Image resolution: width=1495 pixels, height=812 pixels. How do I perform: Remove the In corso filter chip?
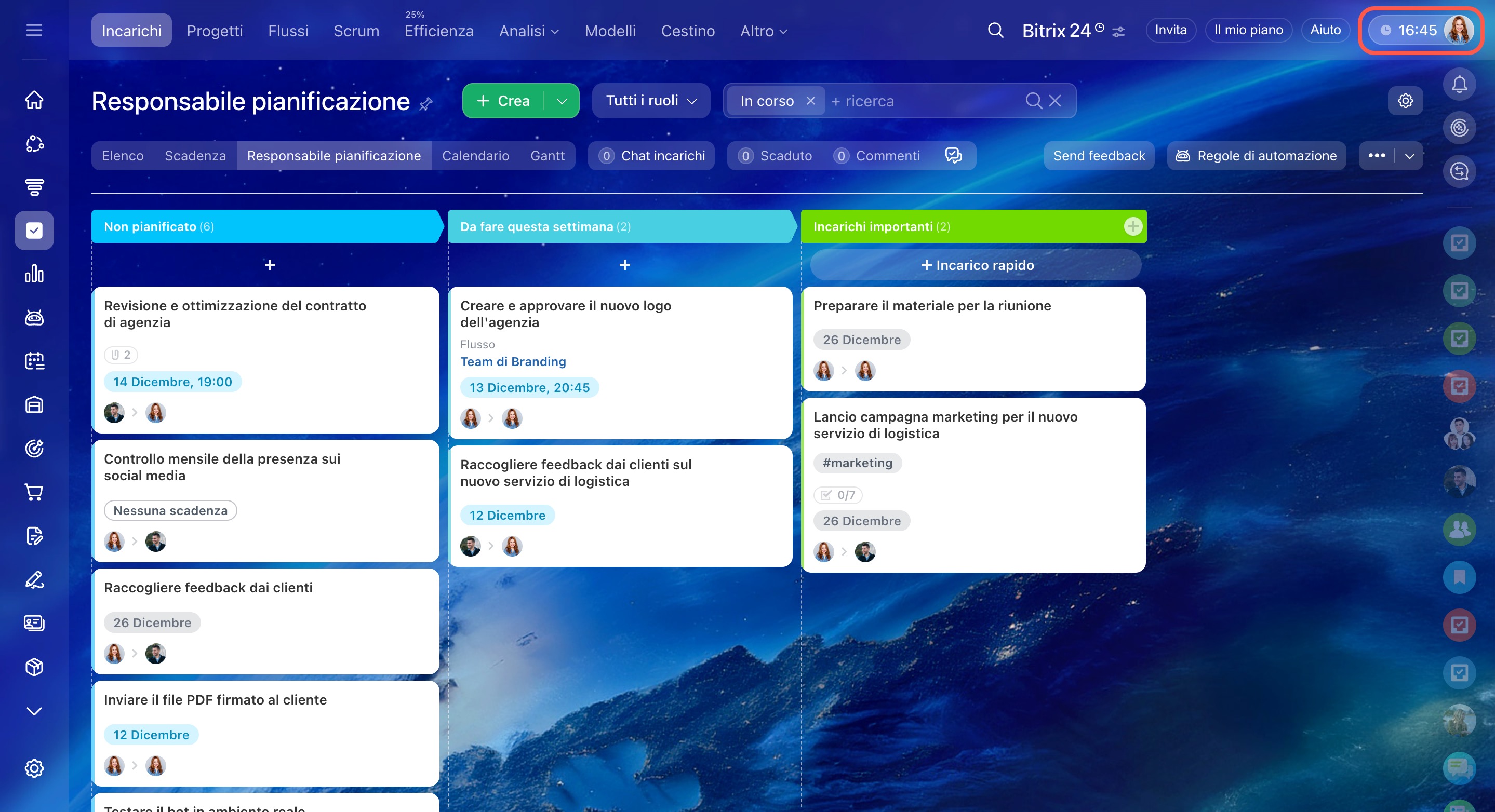click(x=811, y=101)
